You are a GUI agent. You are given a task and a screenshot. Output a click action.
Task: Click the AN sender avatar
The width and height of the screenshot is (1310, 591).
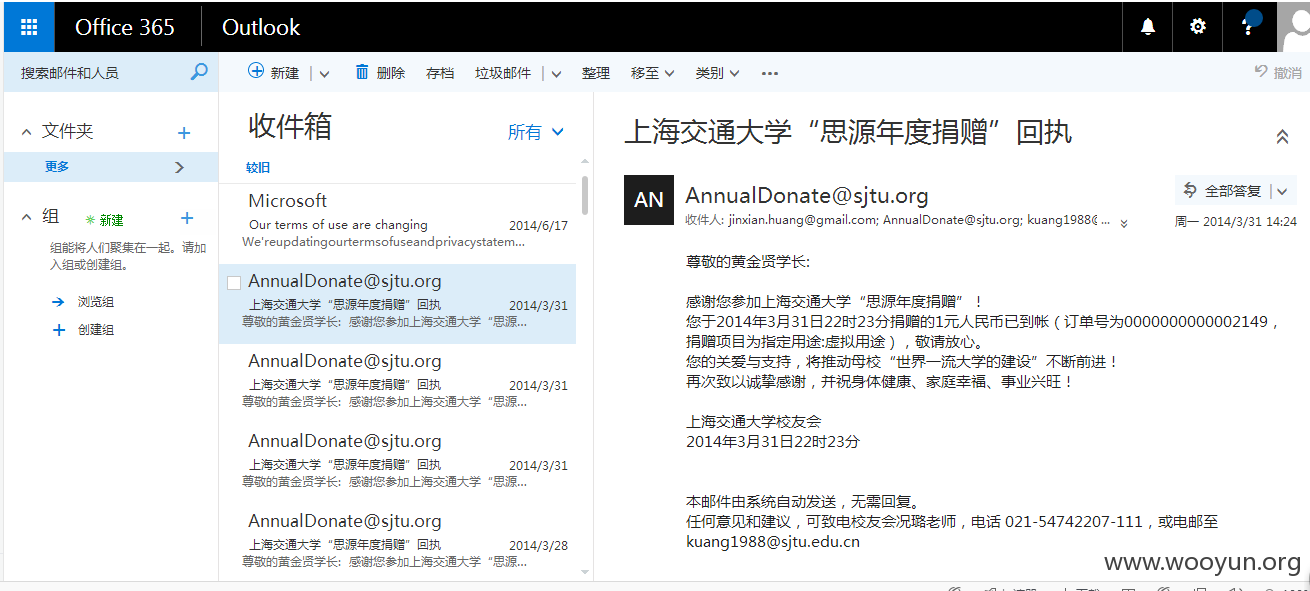(x=649, y=199)
